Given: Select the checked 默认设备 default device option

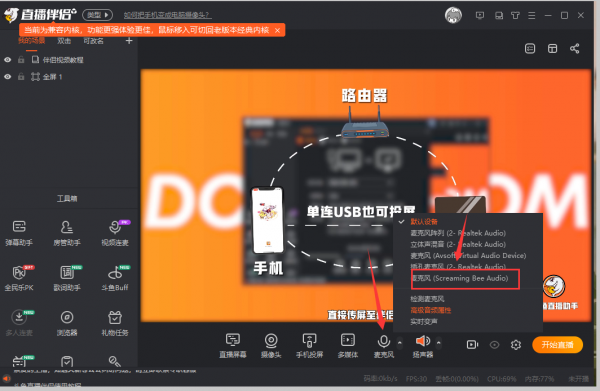Looking at the screenshot, I should 424,222.
